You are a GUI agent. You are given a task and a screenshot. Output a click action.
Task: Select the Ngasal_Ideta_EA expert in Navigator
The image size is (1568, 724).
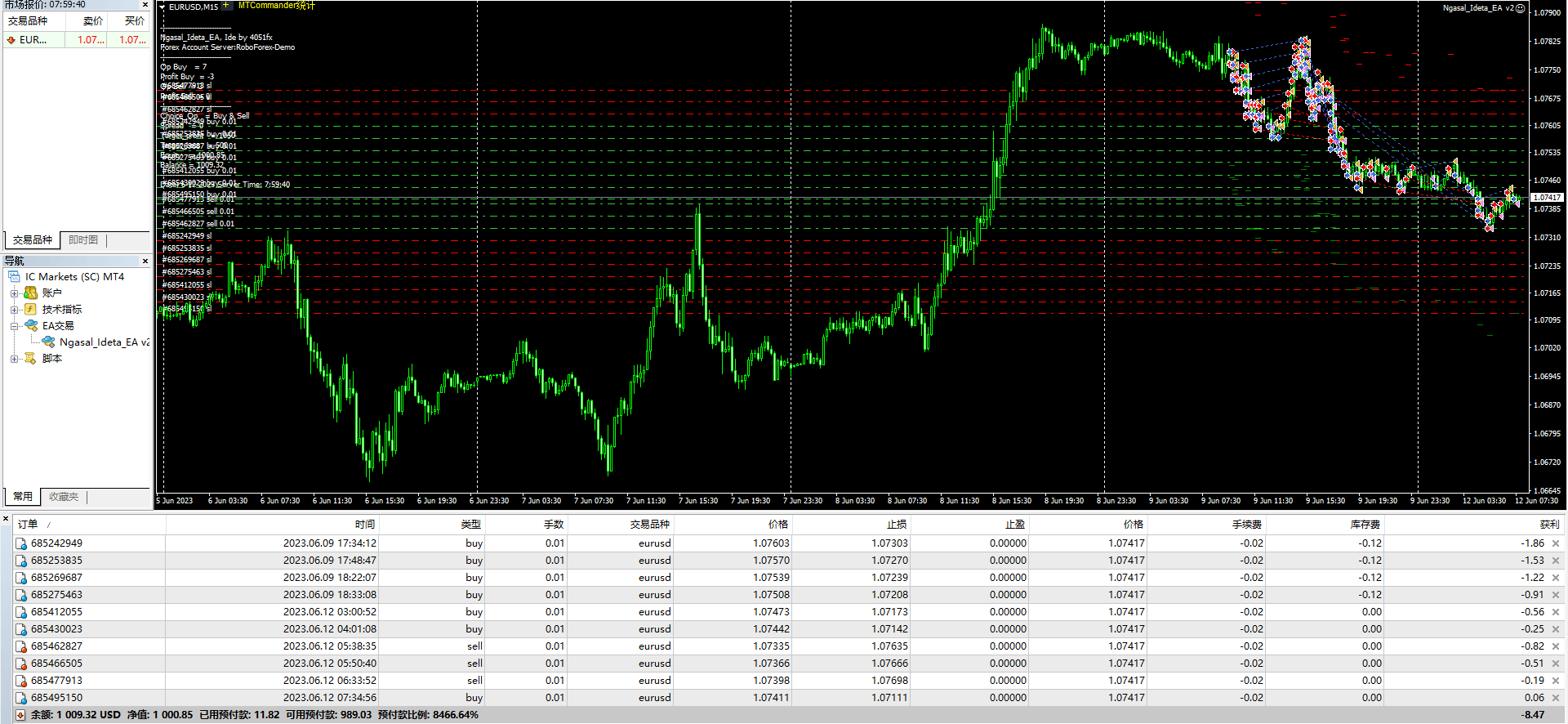click(x=103, y=342)
